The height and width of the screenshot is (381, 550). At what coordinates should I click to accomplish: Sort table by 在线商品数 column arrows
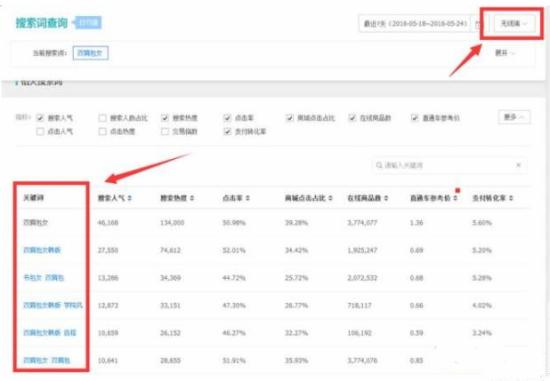(x=386, y=198)
